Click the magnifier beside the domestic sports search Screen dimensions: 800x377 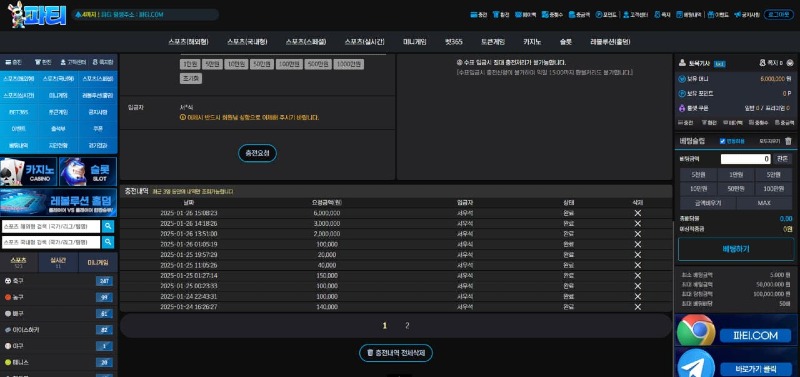pos(108,242)
